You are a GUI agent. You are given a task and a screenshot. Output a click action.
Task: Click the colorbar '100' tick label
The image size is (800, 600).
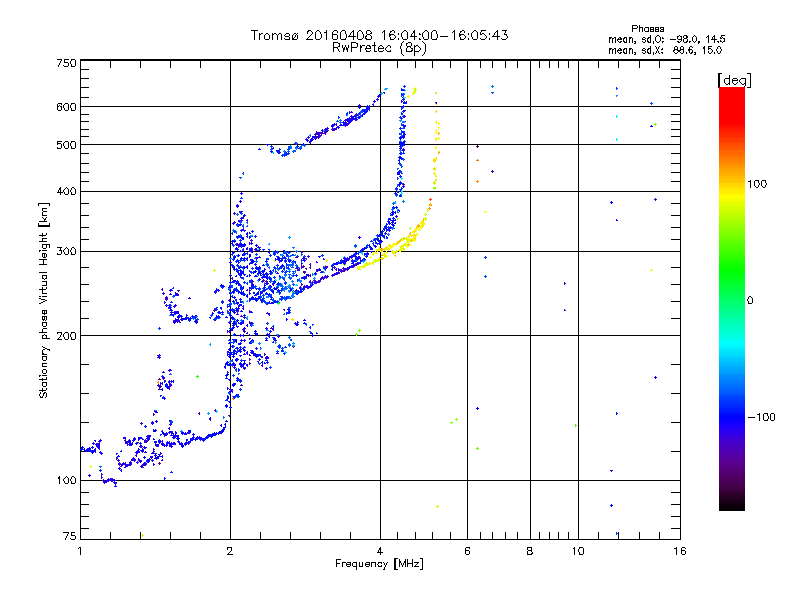(757, 184)
